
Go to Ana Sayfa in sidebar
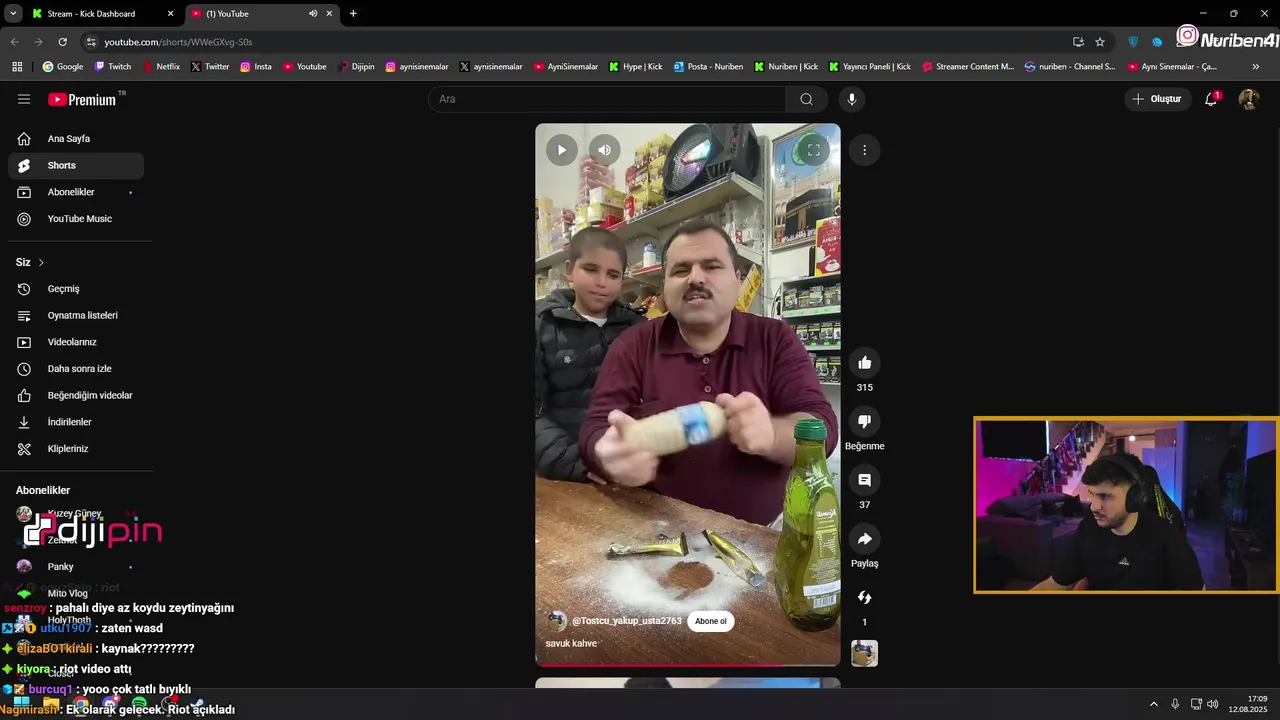76,139
